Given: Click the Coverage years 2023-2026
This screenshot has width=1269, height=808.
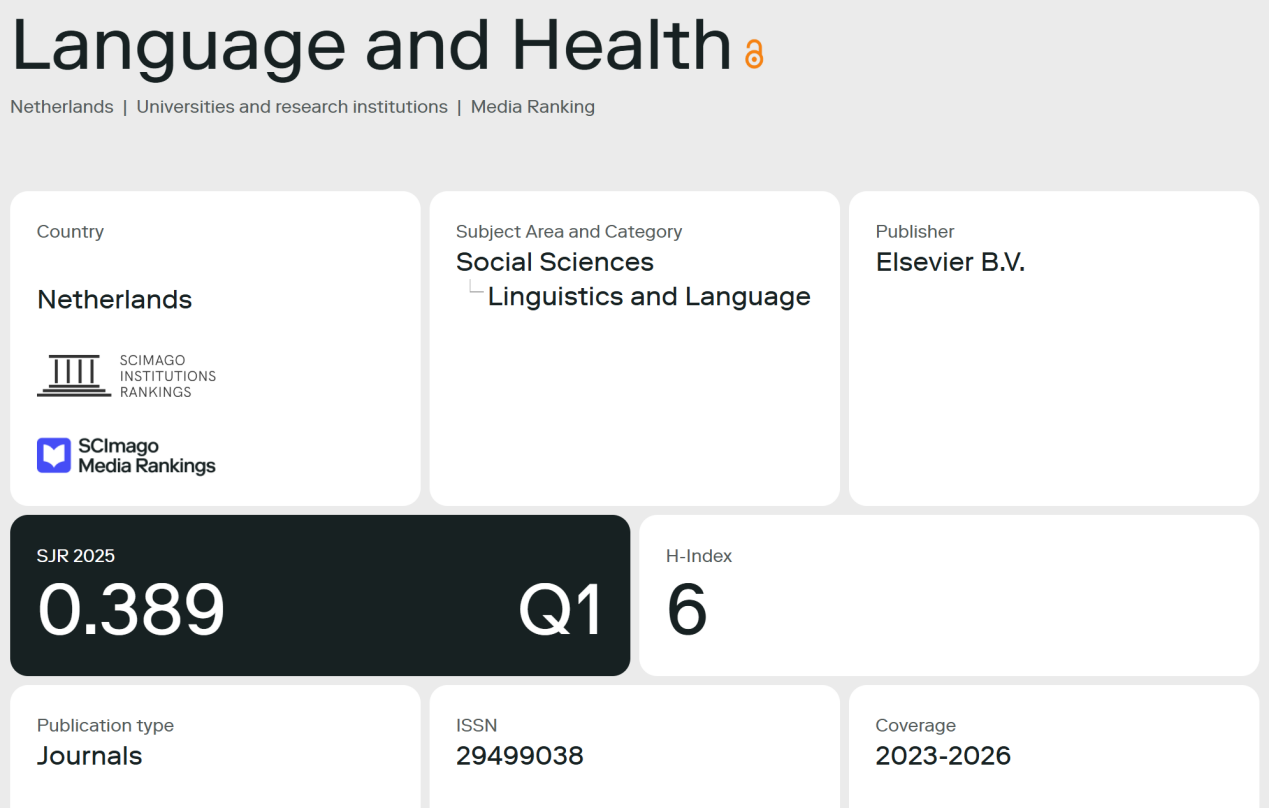Looking at the screenshot, I should tap(943, 756).
